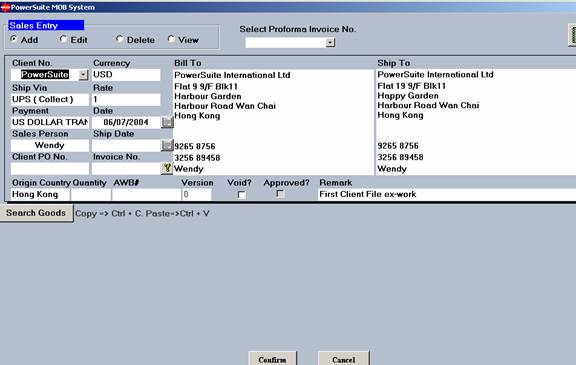Click Bill To number 3256 89458

pos(197,158)
